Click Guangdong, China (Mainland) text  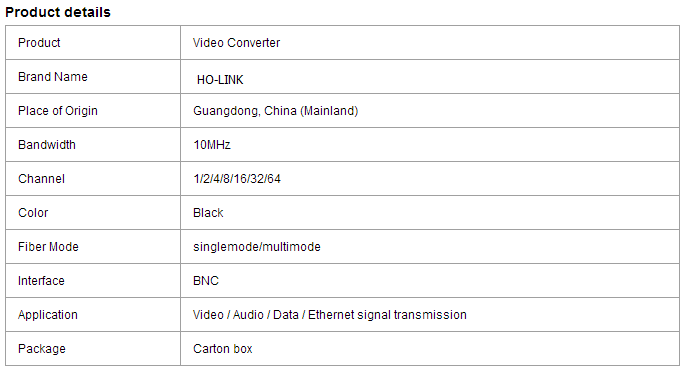[276, 111]
